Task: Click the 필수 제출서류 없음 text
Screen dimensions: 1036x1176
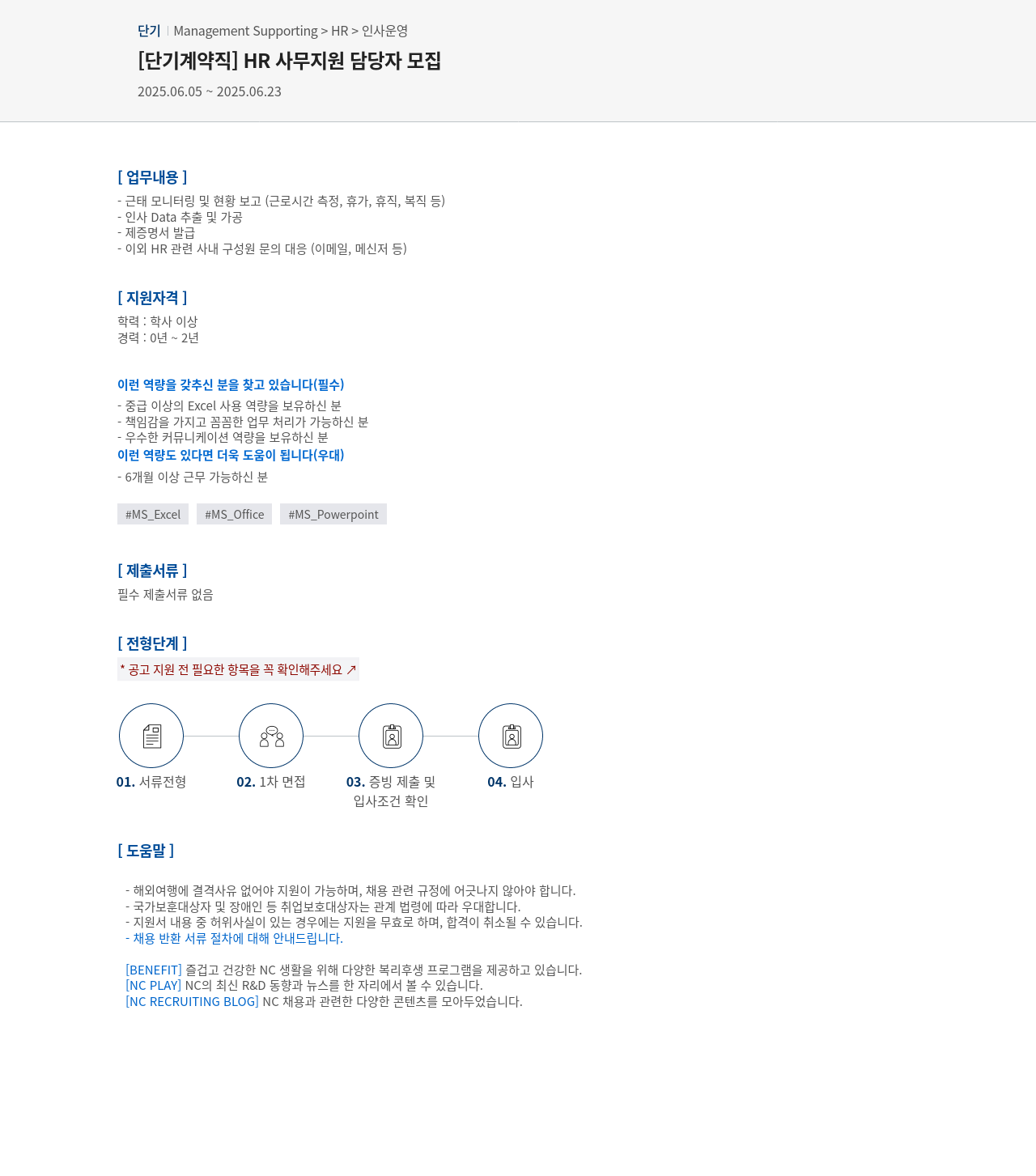Action: pos(165,594)
